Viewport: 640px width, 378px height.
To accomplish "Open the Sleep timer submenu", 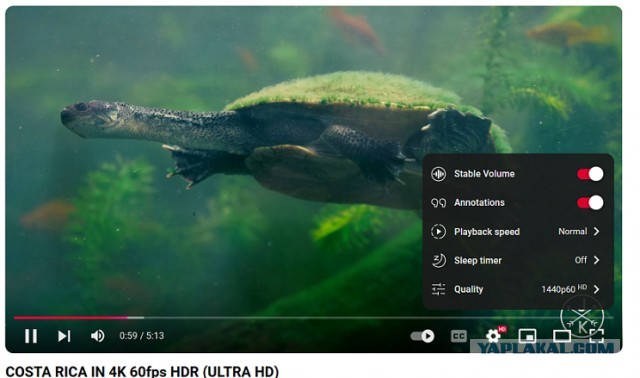I will (518, 260).
